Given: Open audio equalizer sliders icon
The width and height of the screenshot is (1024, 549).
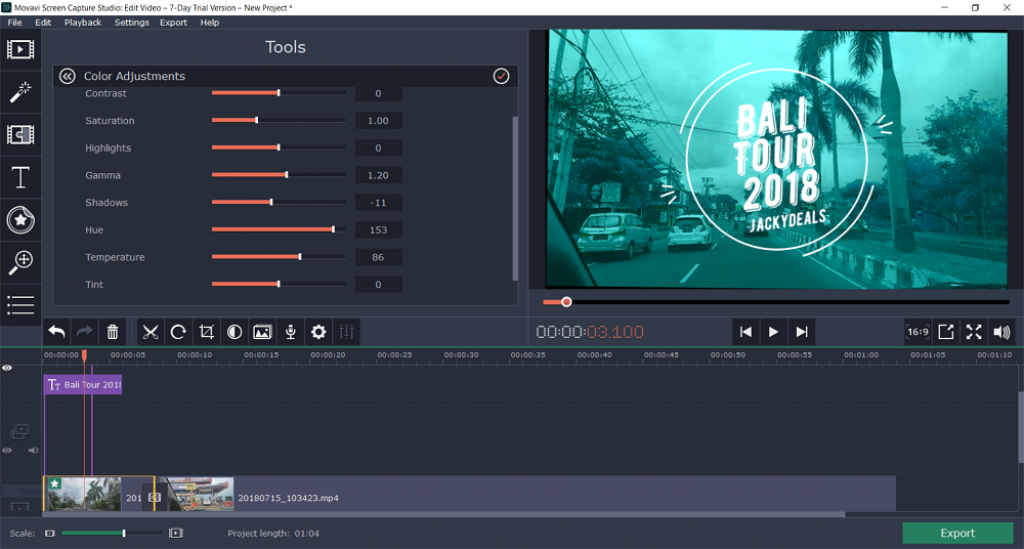Looking at the screenshot, I should click(347, 332).
